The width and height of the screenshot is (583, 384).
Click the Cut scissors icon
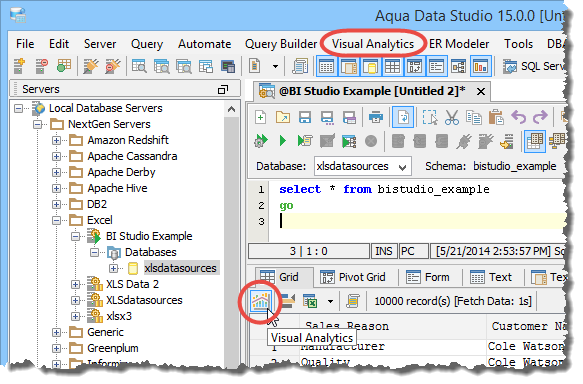tap(452, 117)
